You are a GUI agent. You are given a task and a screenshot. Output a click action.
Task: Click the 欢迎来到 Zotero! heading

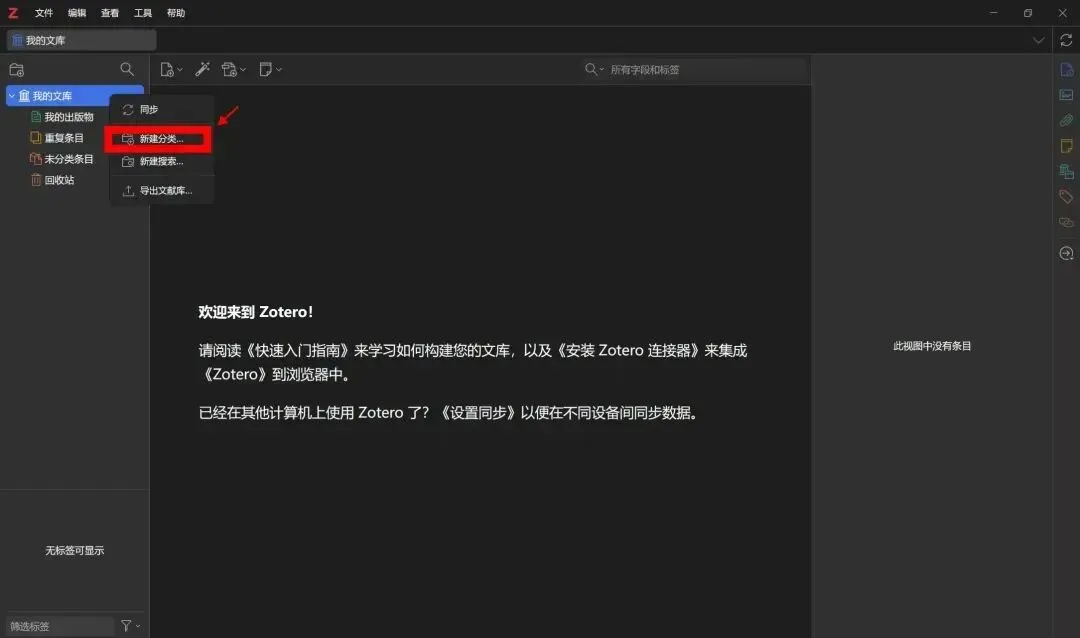[256, 312]
